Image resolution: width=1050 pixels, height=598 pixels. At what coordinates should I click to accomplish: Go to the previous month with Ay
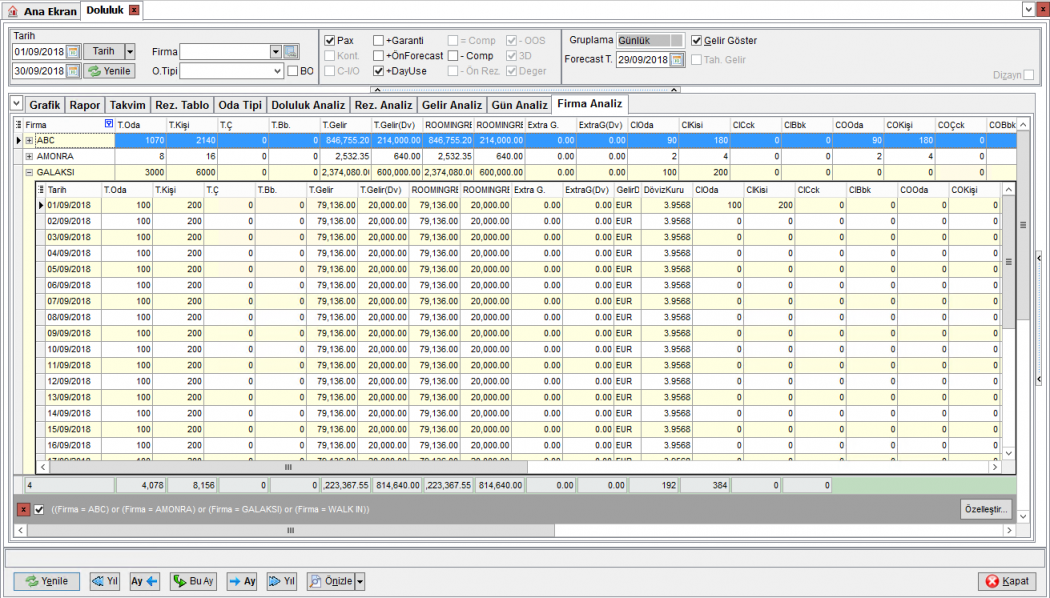coord(145,581)
